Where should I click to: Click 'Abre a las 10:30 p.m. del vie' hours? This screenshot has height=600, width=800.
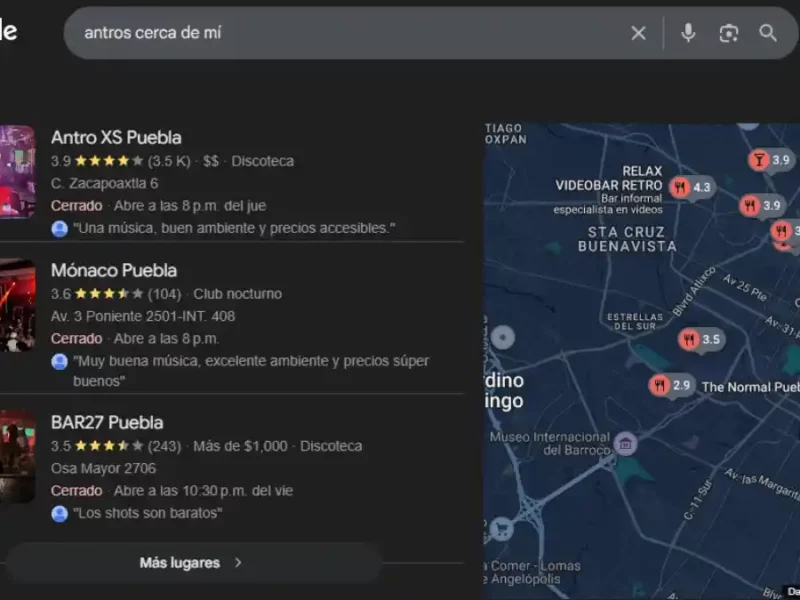pos(203,491)
